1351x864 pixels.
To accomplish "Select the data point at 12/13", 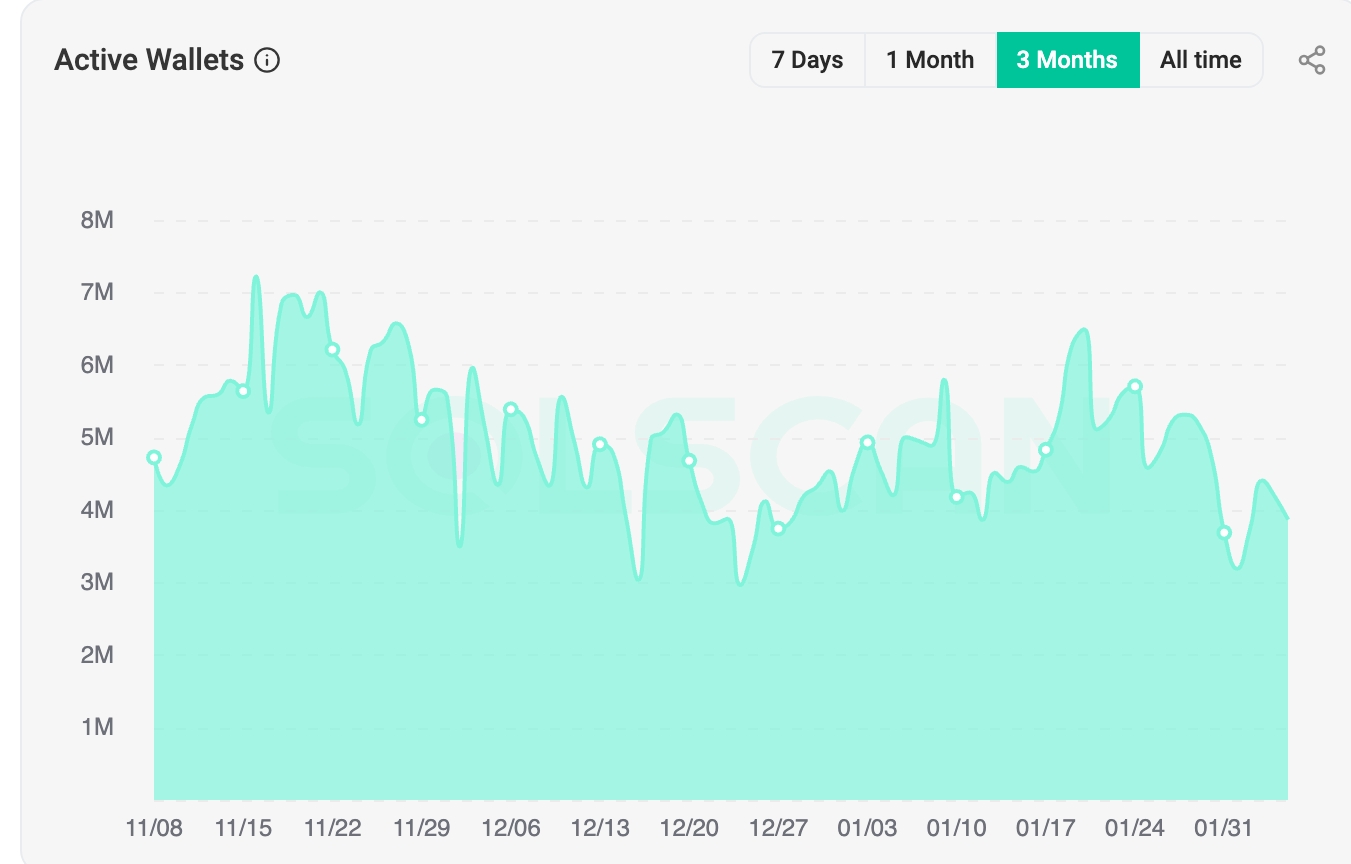I will [x=600, y=444].
